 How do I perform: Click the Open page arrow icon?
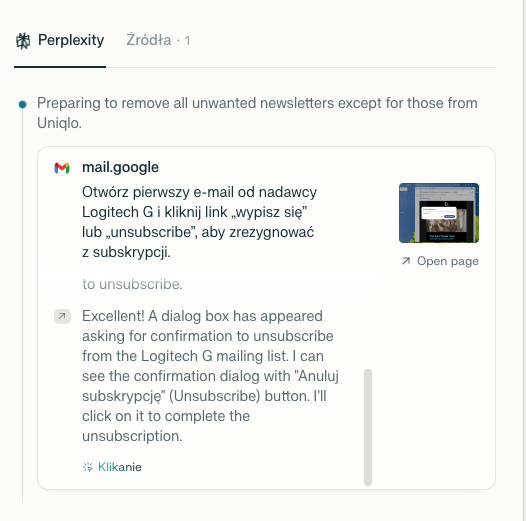(406, 261)
